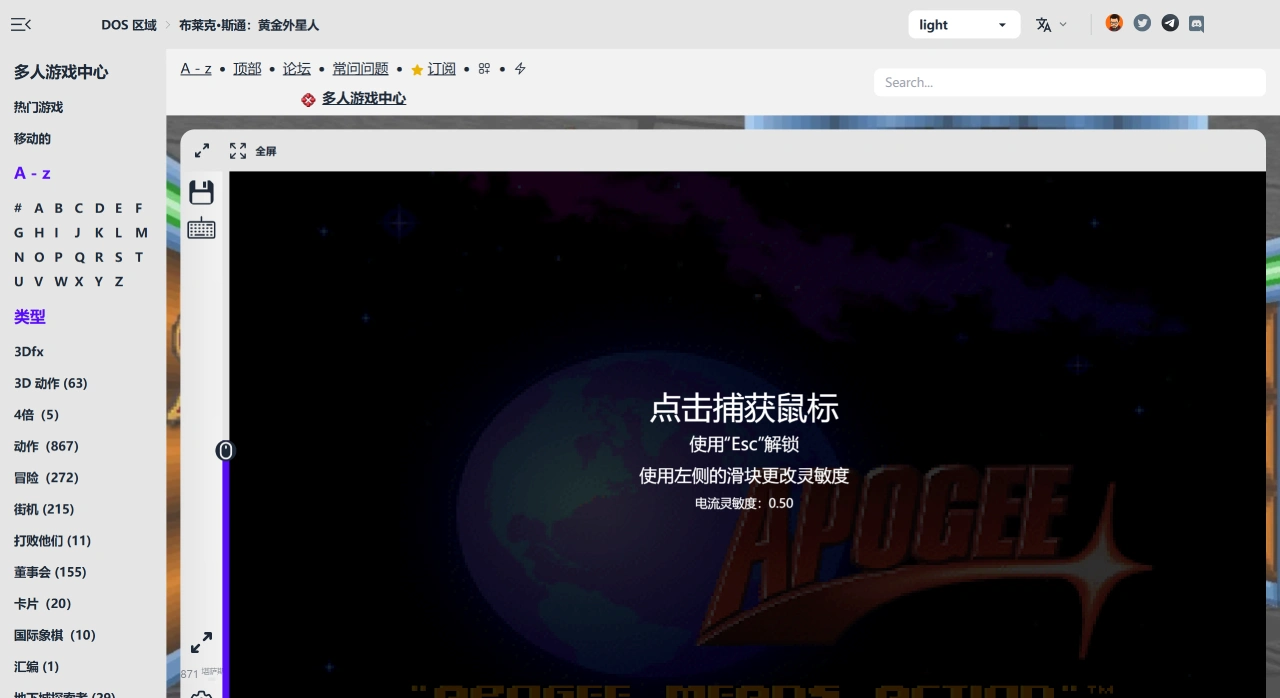Click the mouse sensitivity slider handle

226,451
